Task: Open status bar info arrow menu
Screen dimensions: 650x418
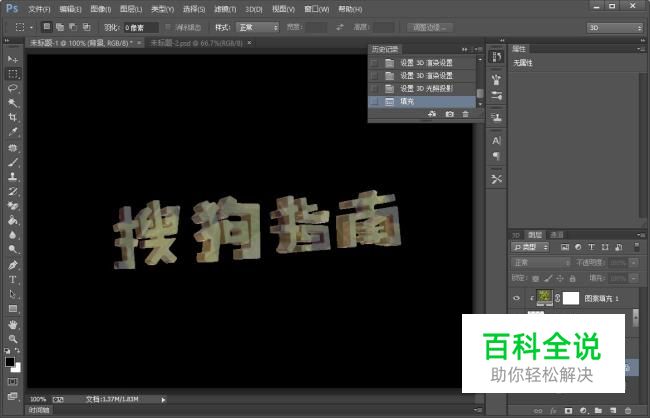Action: pos(163,400)
